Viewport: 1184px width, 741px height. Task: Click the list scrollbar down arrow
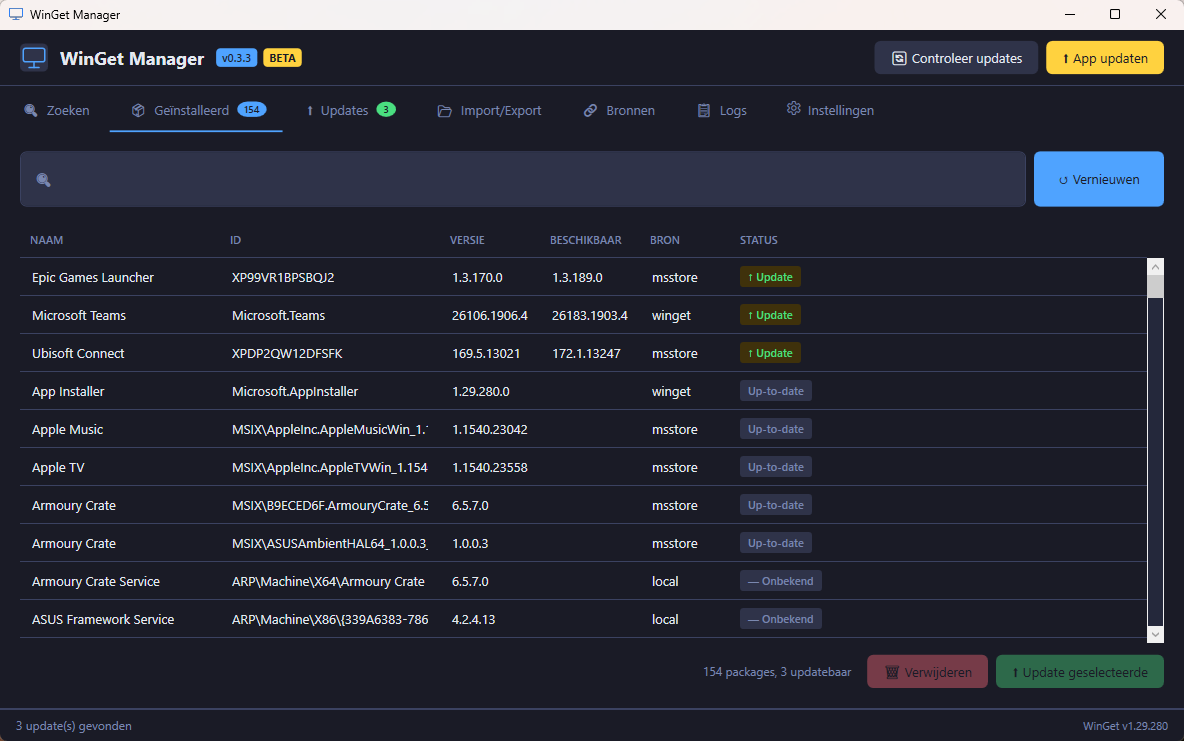[1155, 634]
